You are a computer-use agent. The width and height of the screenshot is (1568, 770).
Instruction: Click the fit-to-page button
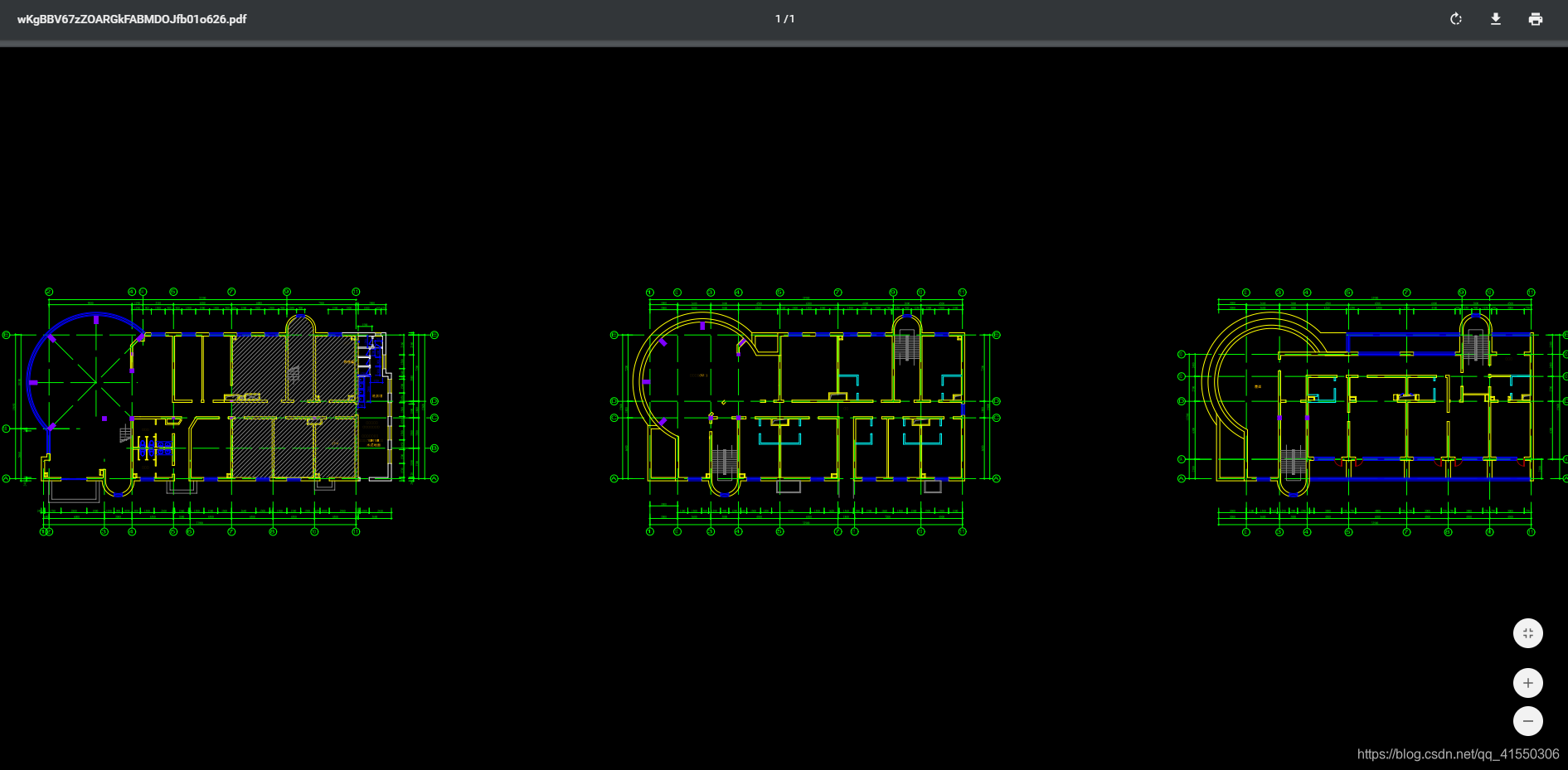pyautogui.click(x=1527, y=633)
